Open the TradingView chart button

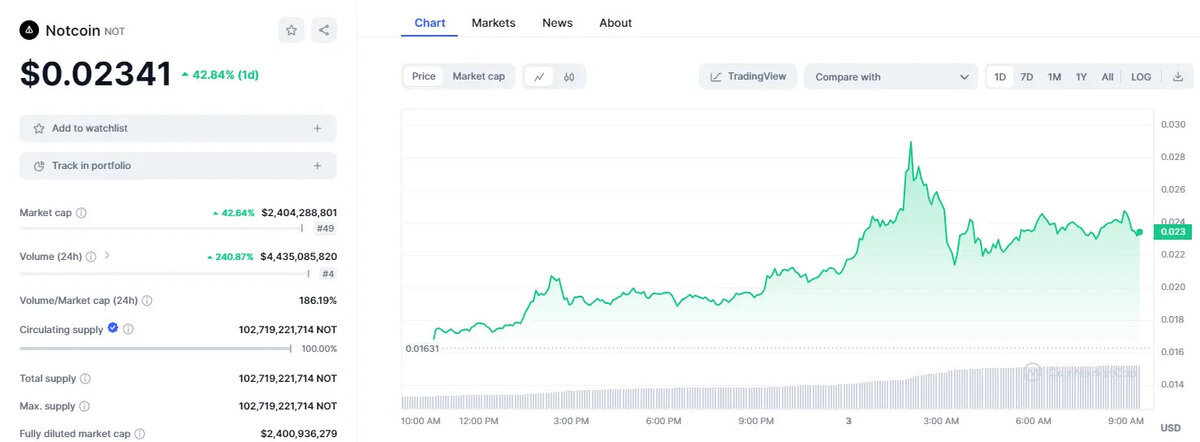(x=748, y=76)
